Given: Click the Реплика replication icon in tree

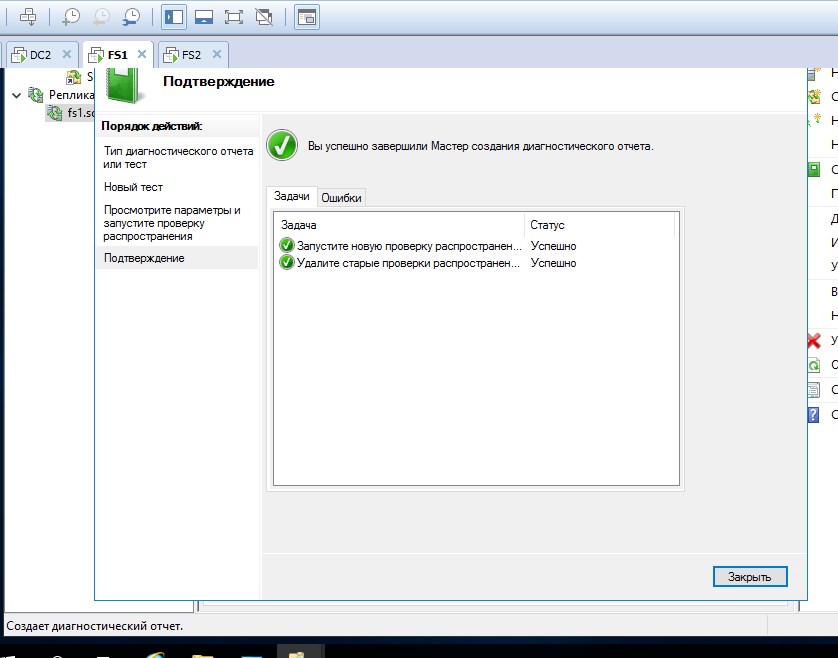Looking at the screenshot, I should click(x=36, y=95).
